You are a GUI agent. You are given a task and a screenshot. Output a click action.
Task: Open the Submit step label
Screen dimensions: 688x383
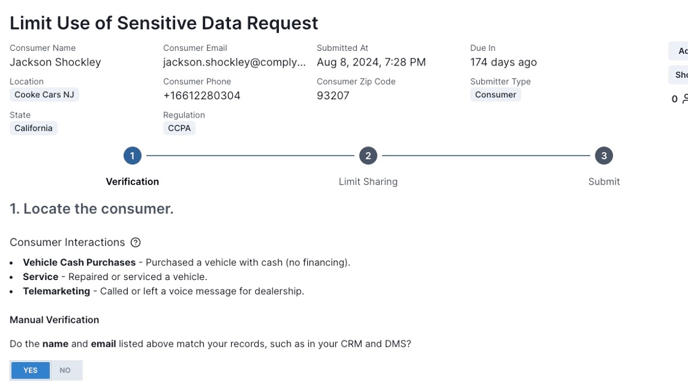[604, 182]
